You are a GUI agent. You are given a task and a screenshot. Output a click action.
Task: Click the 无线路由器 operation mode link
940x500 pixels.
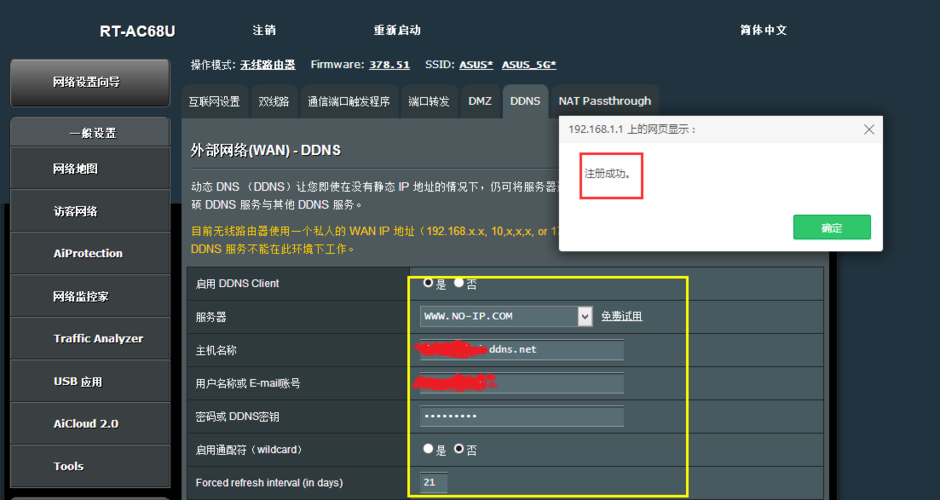click(267, 65)
